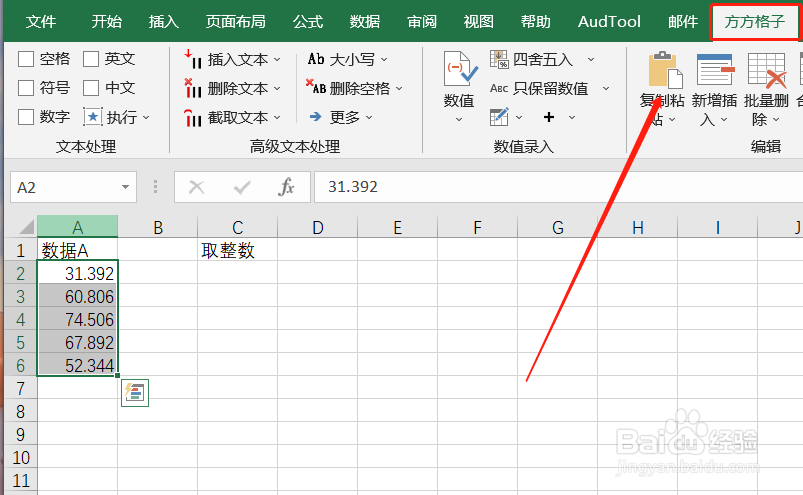Open the 插入文本 dropdown arrow

coord(277,60)
